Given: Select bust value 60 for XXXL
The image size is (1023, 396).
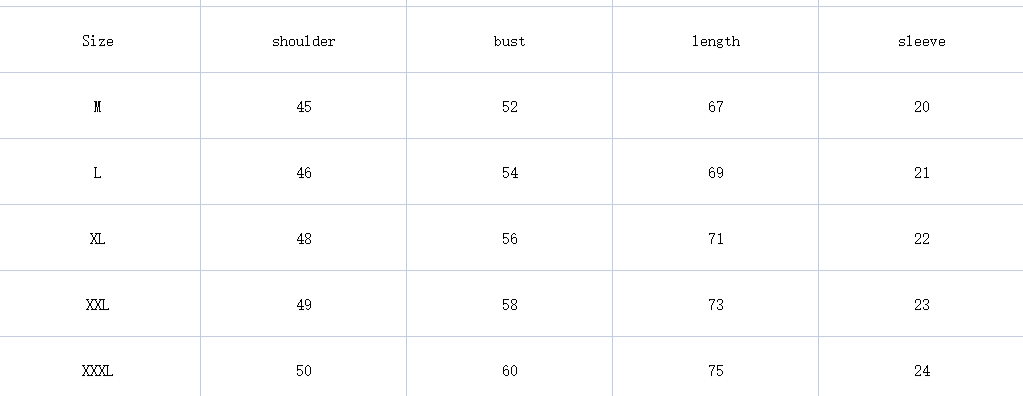Looking at the screenshot, I should coord(510,371).
